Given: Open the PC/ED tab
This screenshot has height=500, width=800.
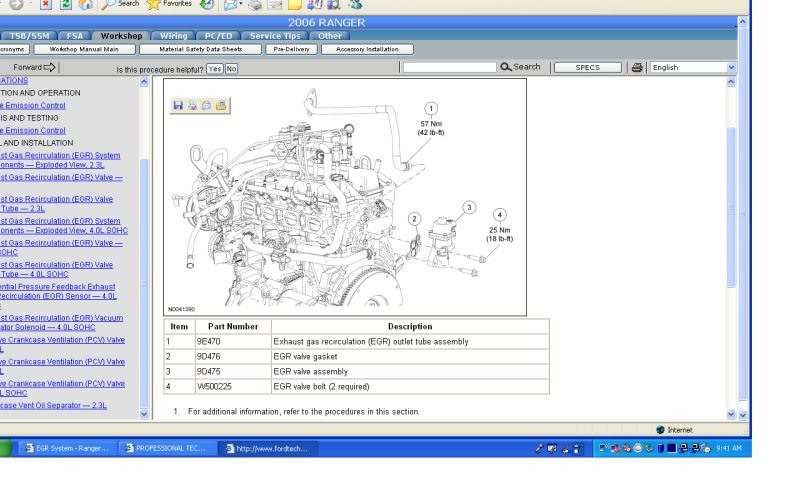Looking at the screenshot, I should point(218,36).
